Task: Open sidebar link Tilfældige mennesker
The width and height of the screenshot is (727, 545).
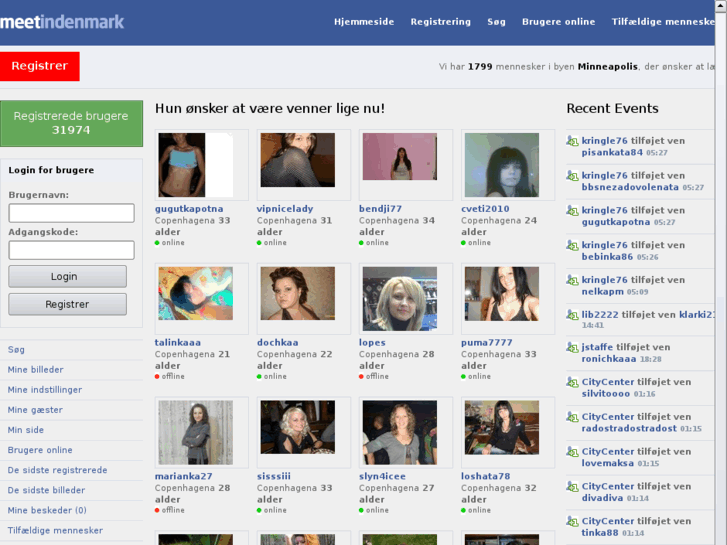Action: pos(55,530)
